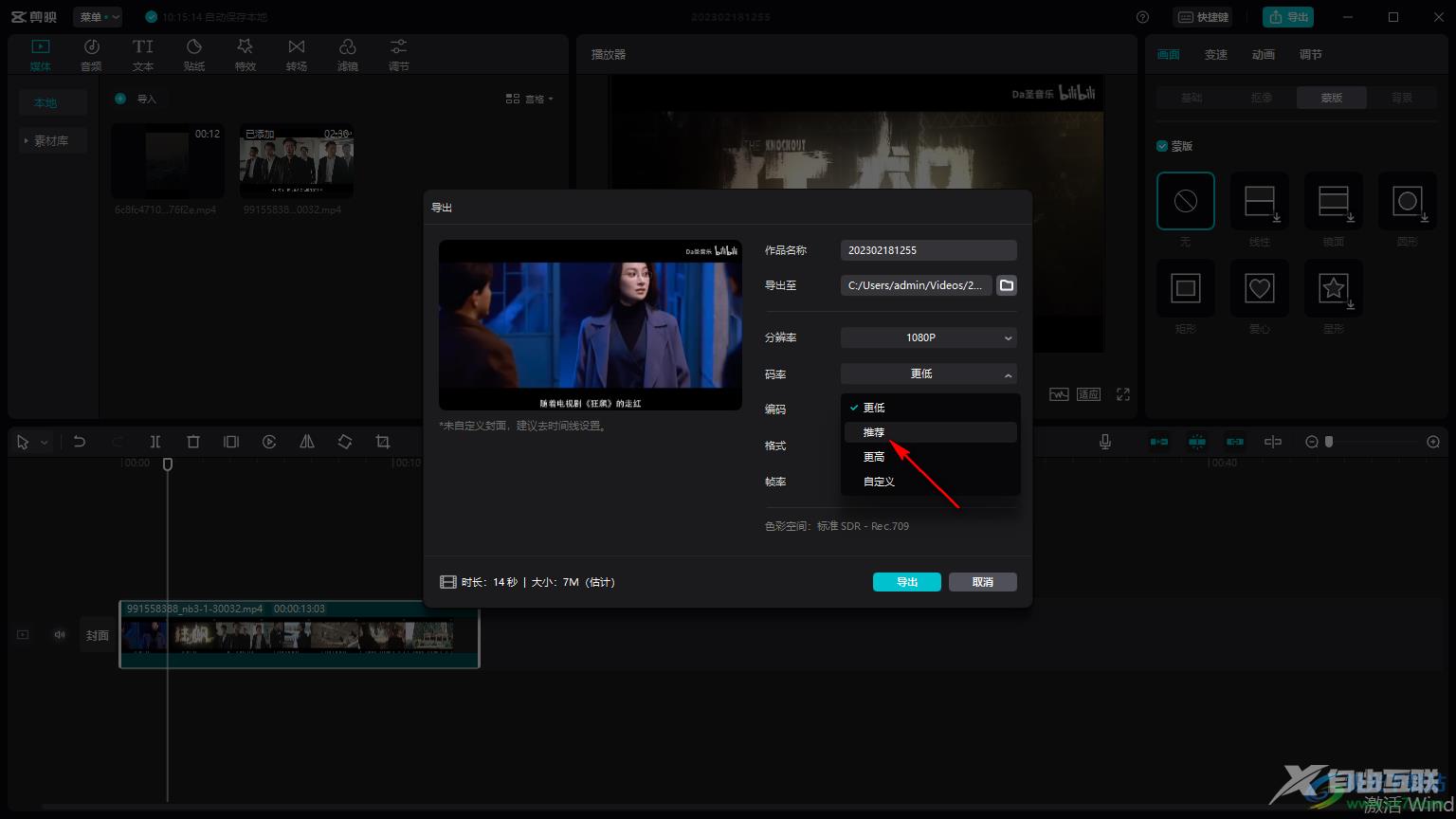1456x819 pixels.
Task: Select the 矩形 rectangle mask
Action: pyautogui.click(x=1186, y=288)
